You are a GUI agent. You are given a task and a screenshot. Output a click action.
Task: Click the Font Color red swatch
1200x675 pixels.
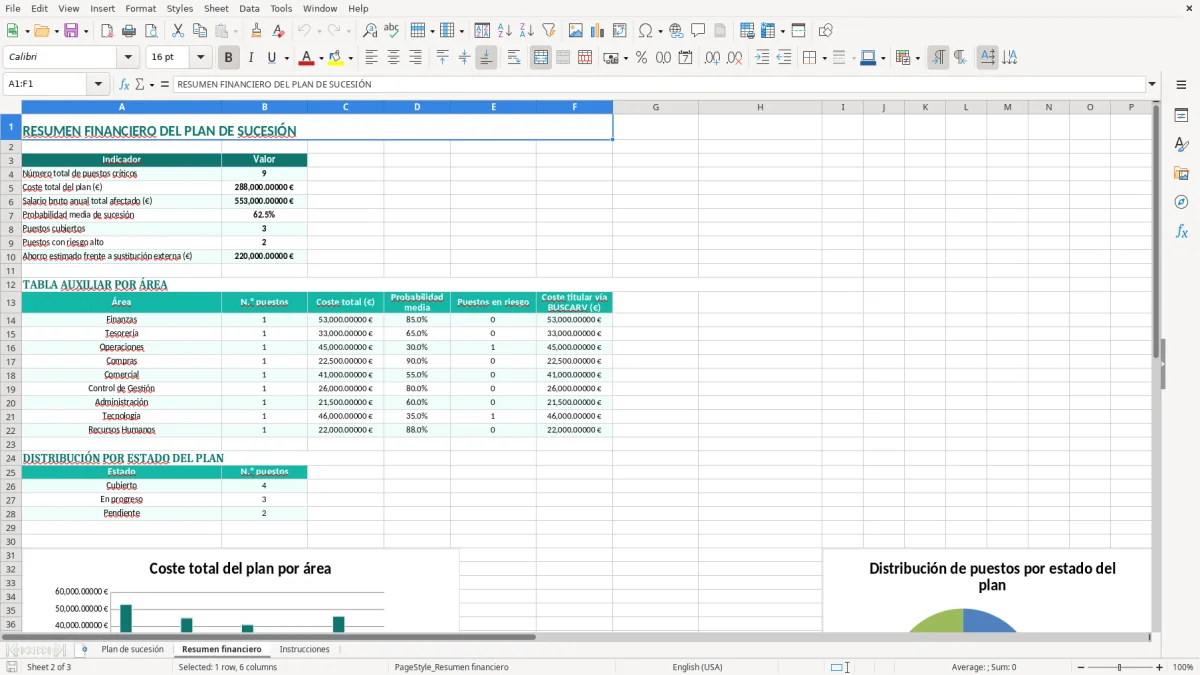pyautogui.click(x=306, y=58)
